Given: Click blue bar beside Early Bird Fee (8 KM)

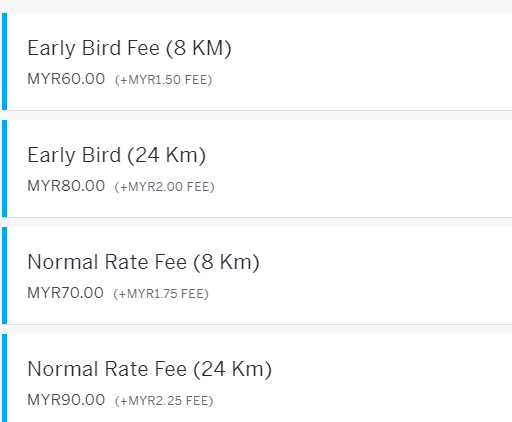Looking at the screenshot, I should coord(4,62).
